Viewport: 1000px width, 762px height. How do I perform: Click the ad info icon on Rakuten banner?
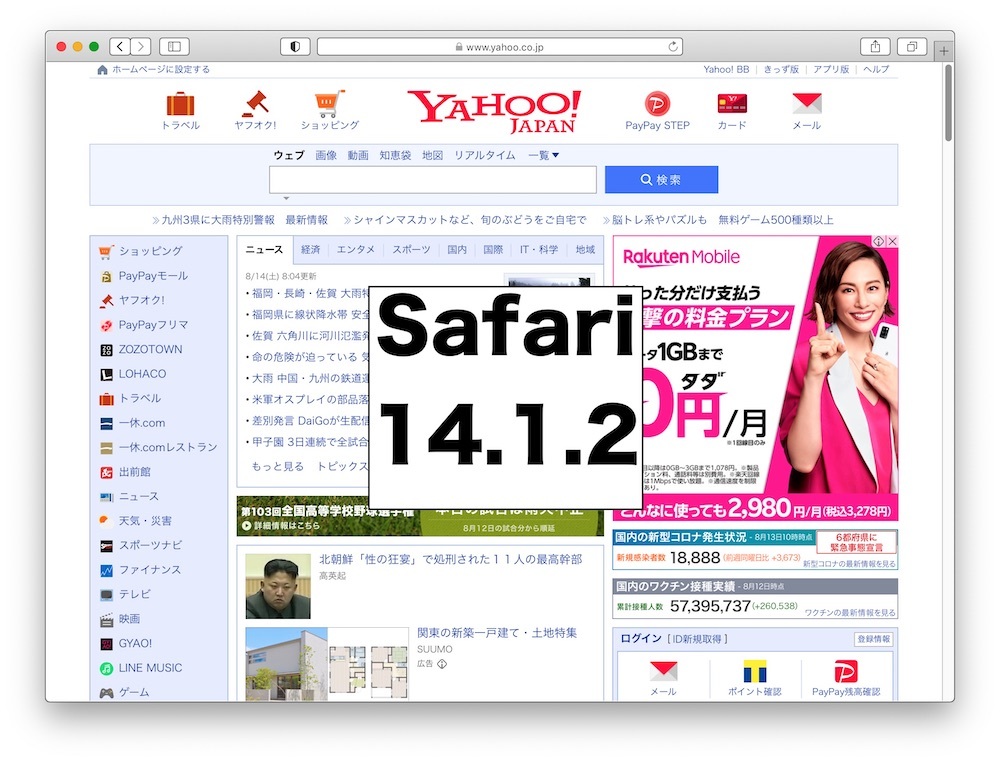pyautogui.click(x=879, y=241)
